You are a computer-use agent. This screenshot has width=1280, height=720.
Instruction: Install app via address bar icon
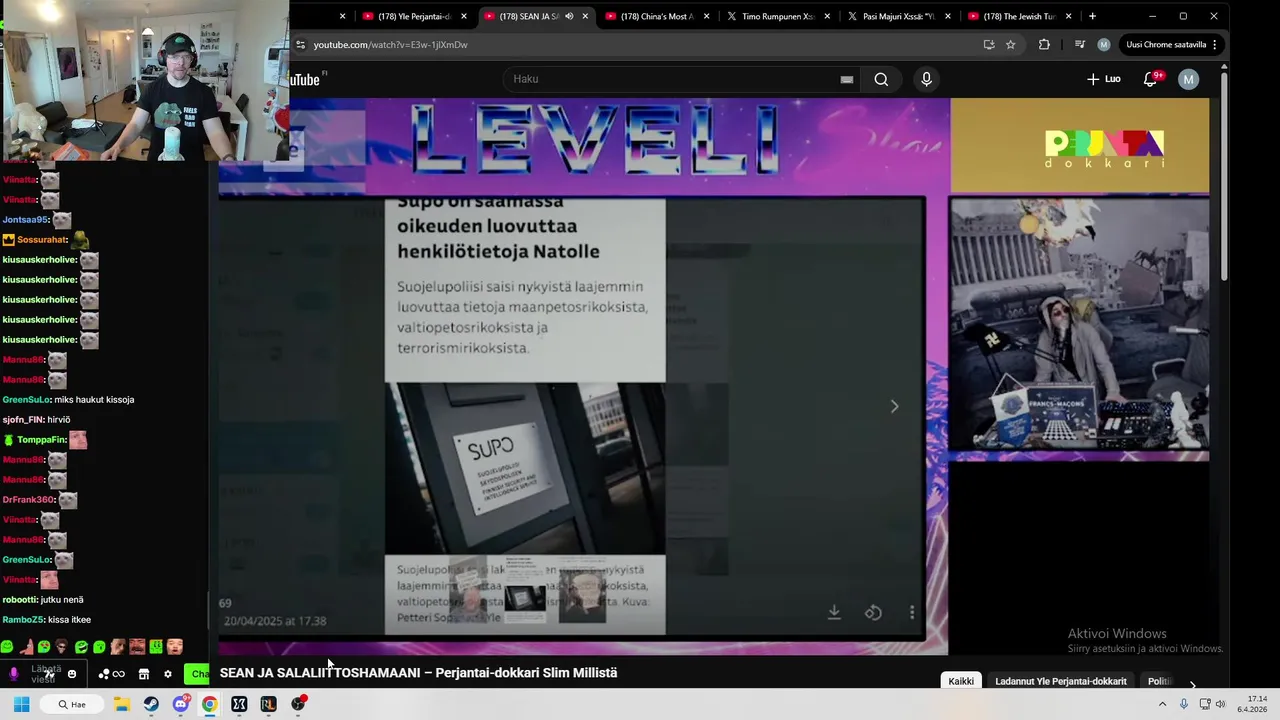click(989, 45)
